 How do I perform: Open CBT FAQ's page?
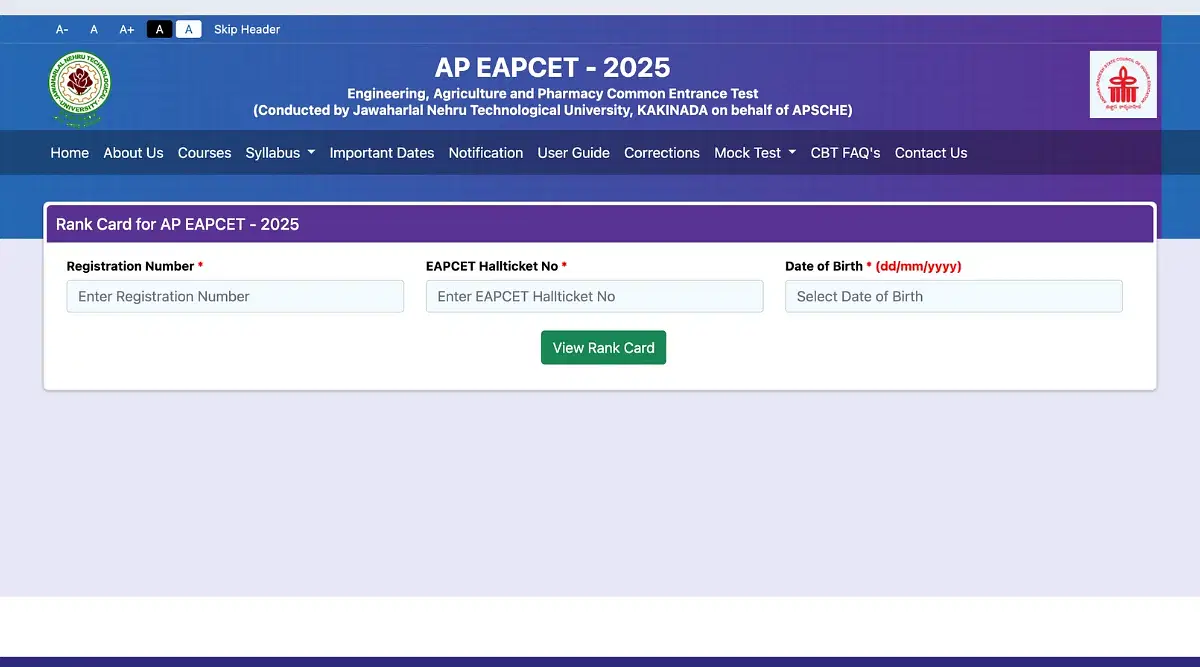click(845, 153)
